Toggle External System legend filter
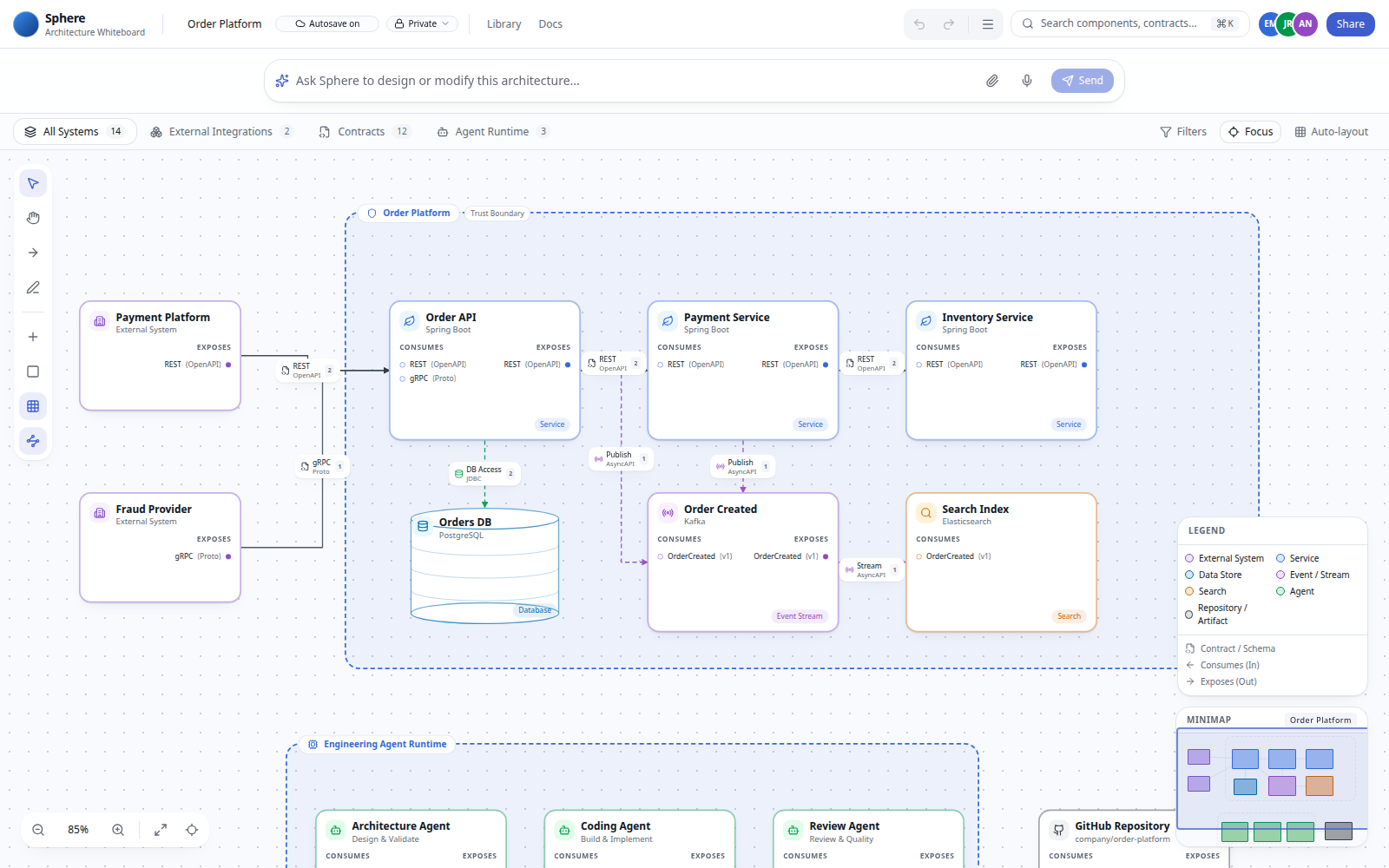This screenshot has width=1389, height=868. pos(1224,558)
